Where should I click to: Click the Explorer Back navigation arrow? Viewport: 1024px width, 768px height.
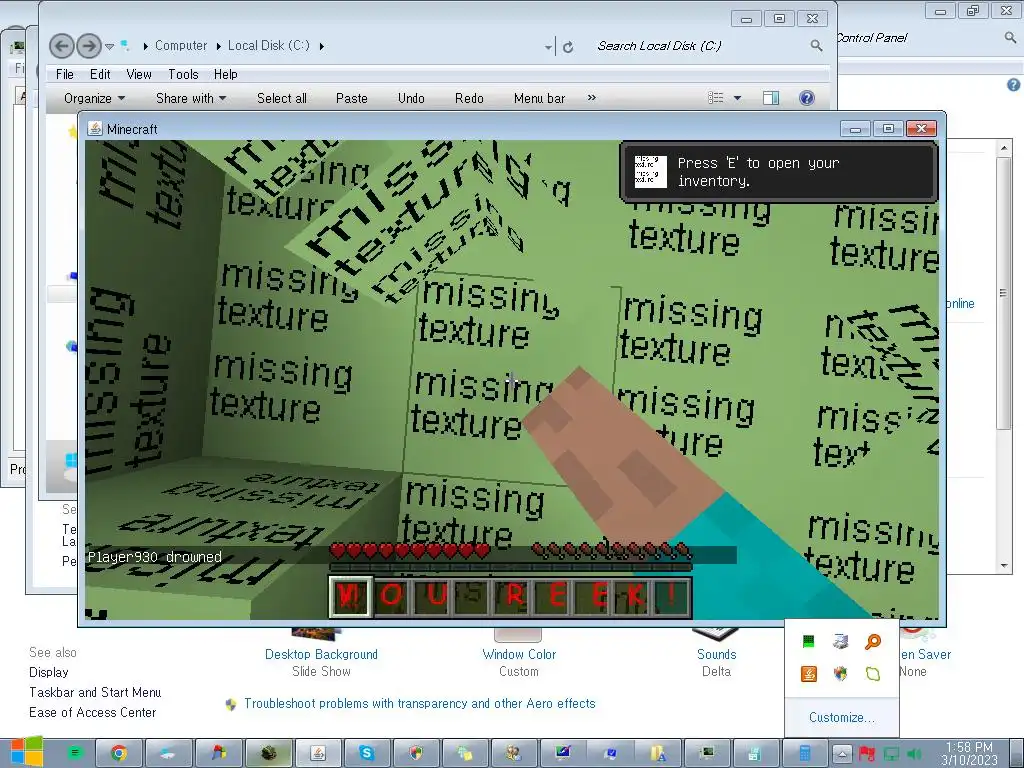(62, 46)
